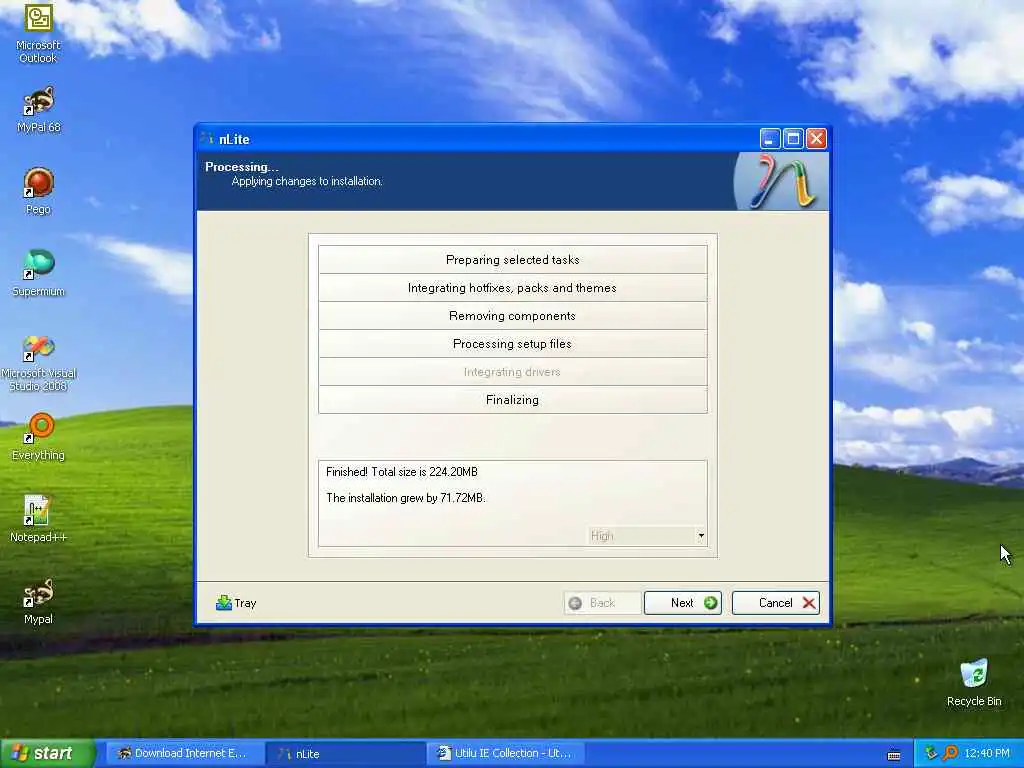Screen dimensions: 1024x768
Task: Minimize the nLite window
Action: point(770,138)
